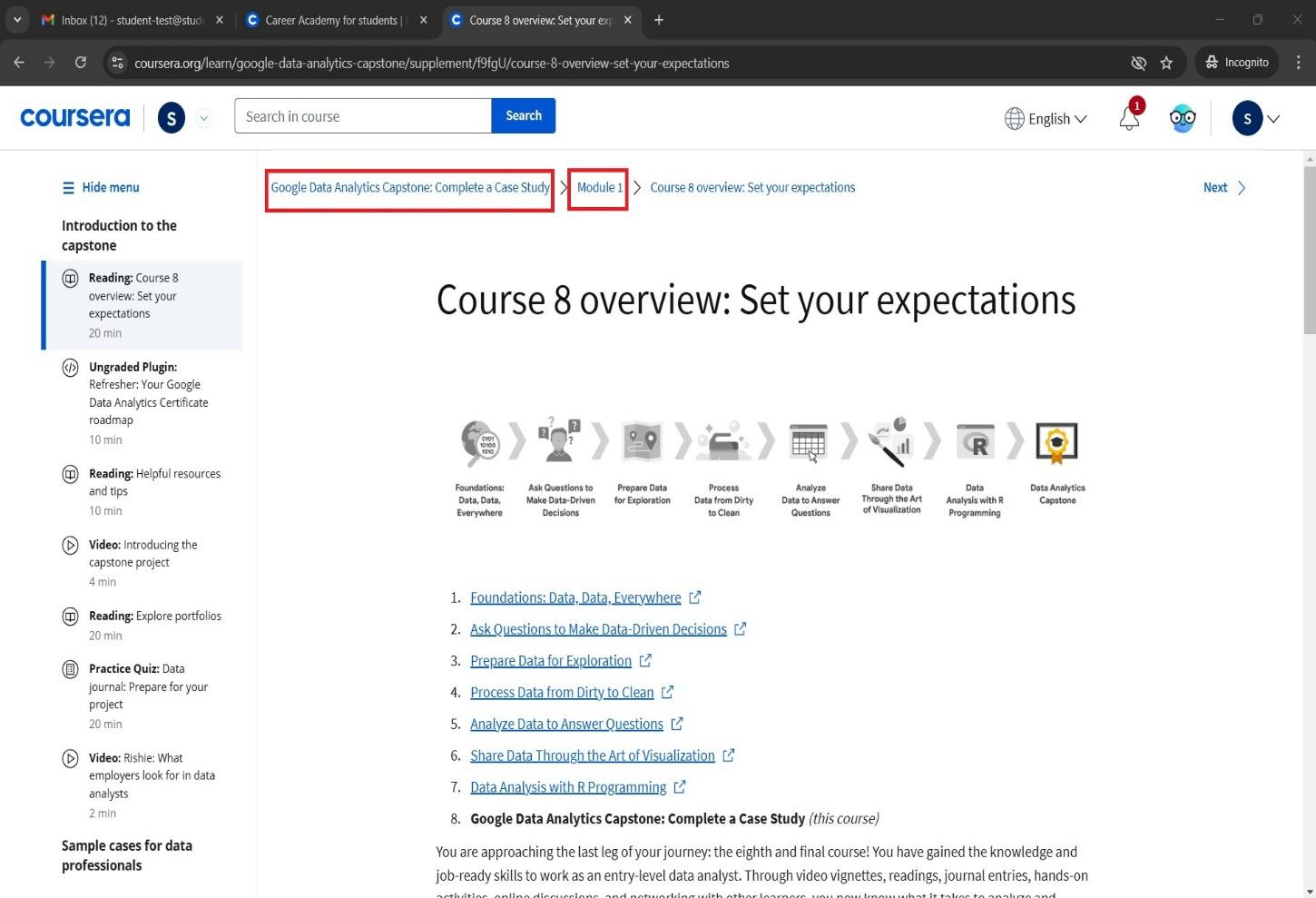
Task: Open Data Analysis with R Programming link
Action: click(568, 787)
